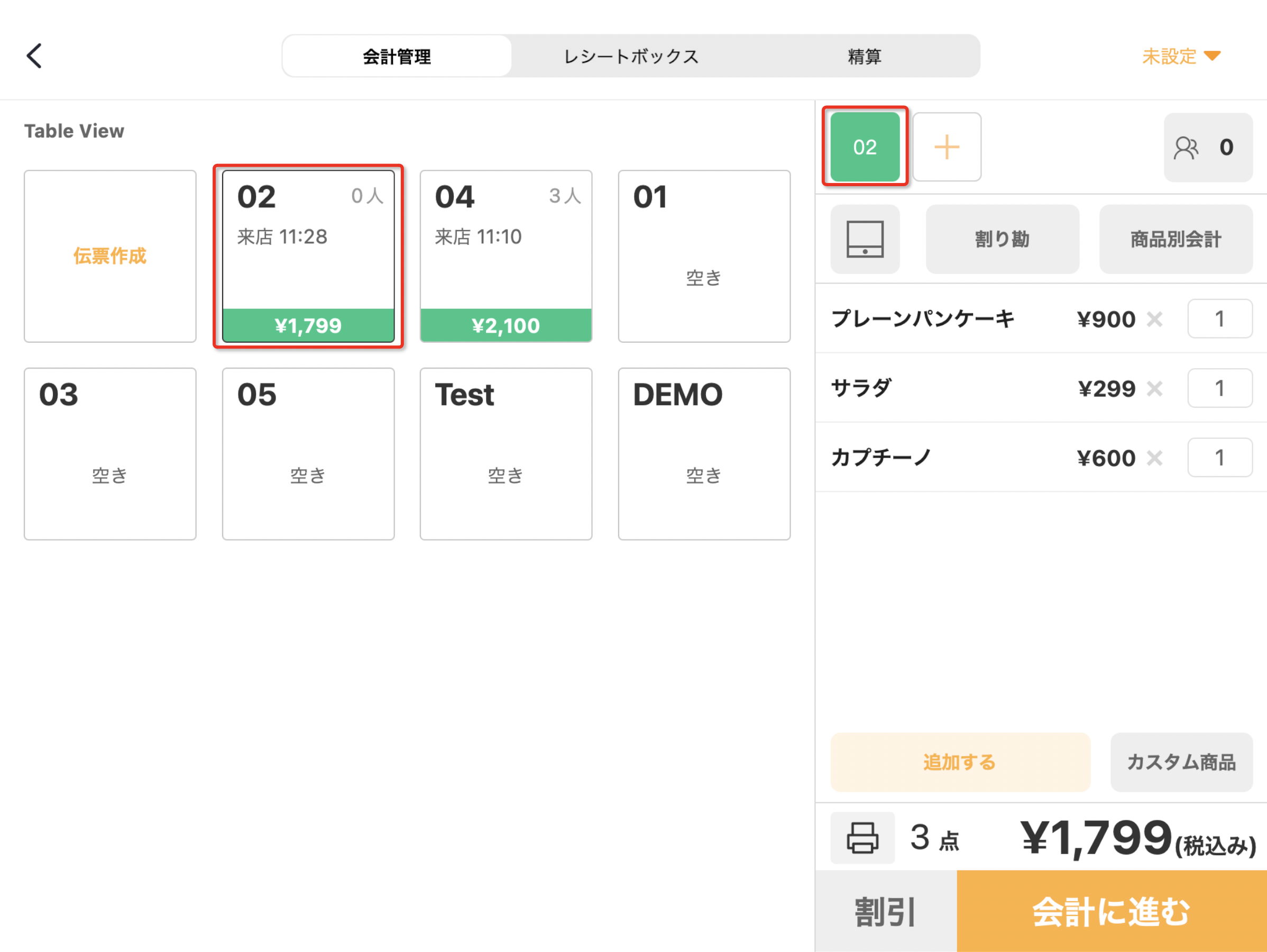Add a new slip with the plus icon

pyautogui.click(x=946, y=147)
